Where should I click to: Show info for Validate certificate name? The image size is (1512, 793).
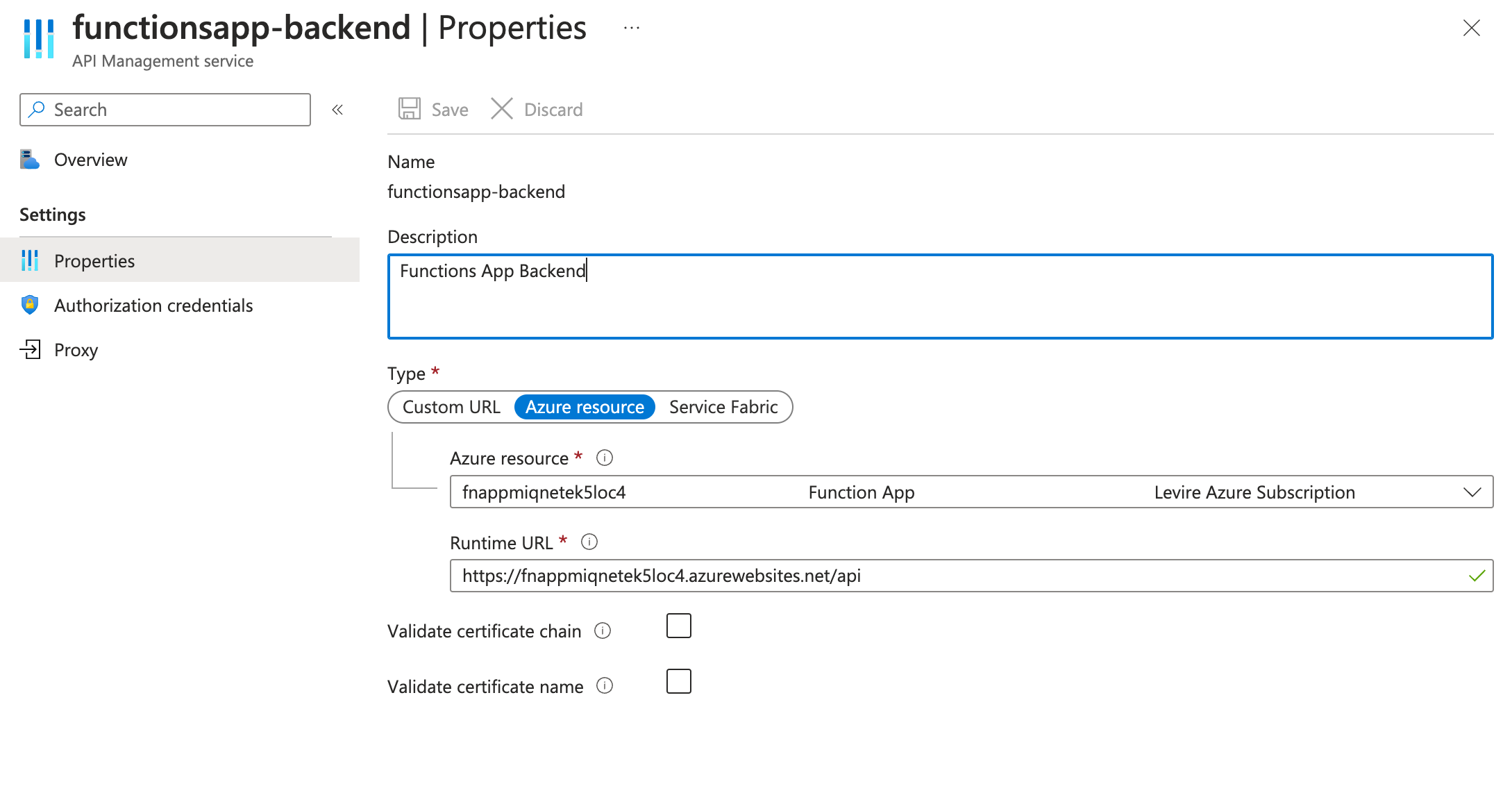[x=605, y=686]
